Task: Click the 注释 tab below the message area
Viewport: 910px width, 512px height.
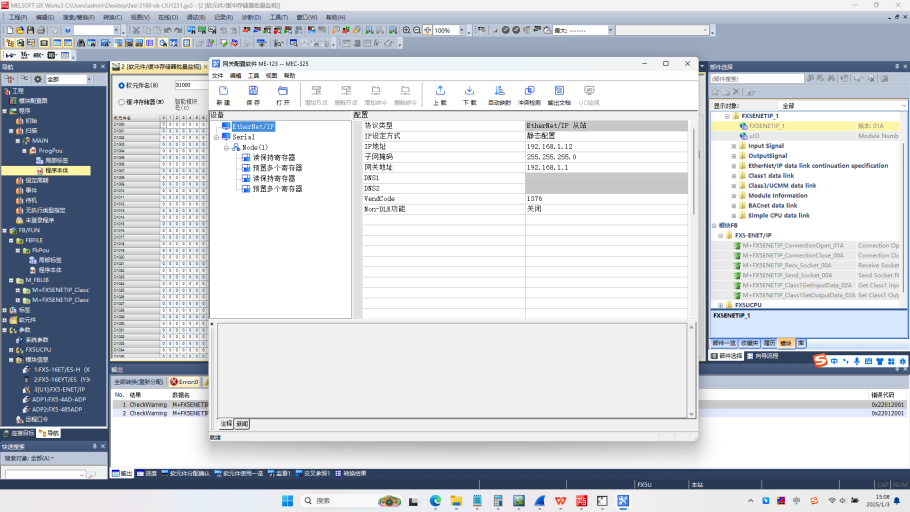Action: (226, 424)
